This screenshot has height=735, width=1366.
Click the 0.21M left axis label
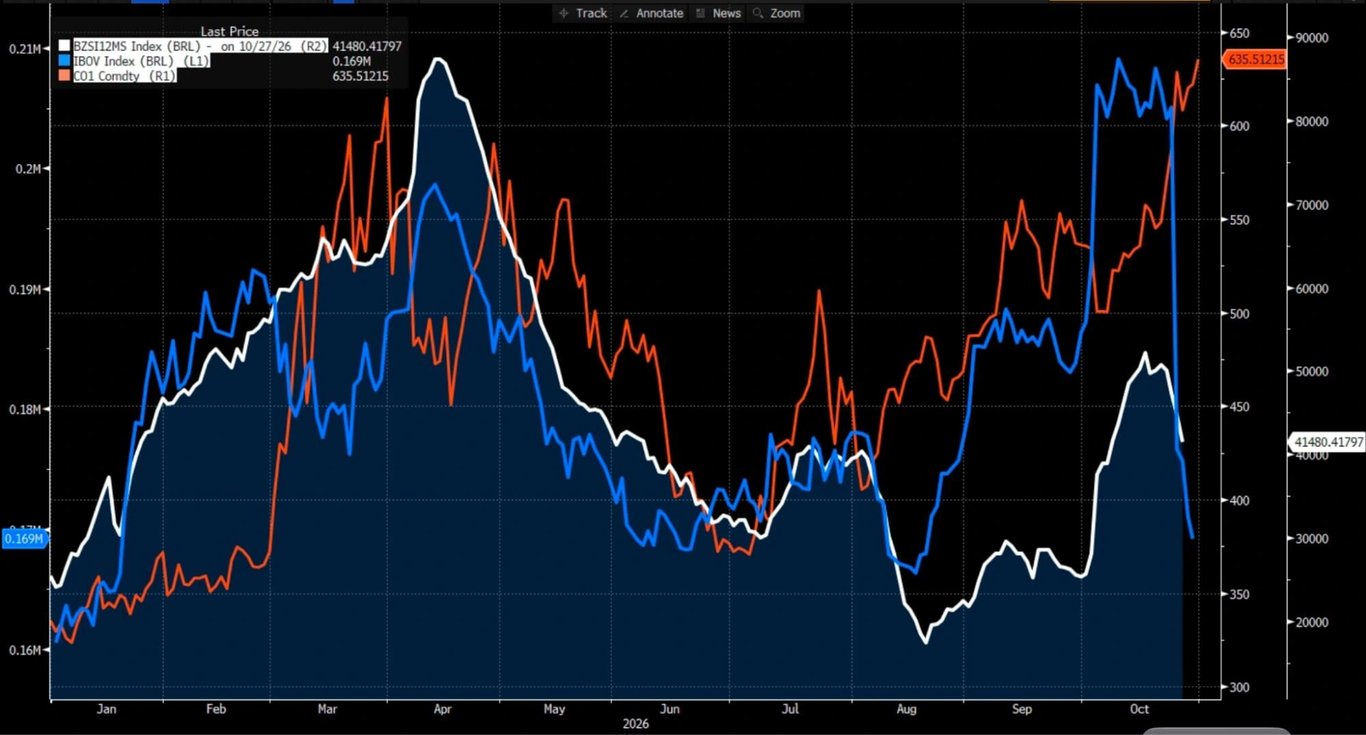pyautogui.click(x=24, y=49)
